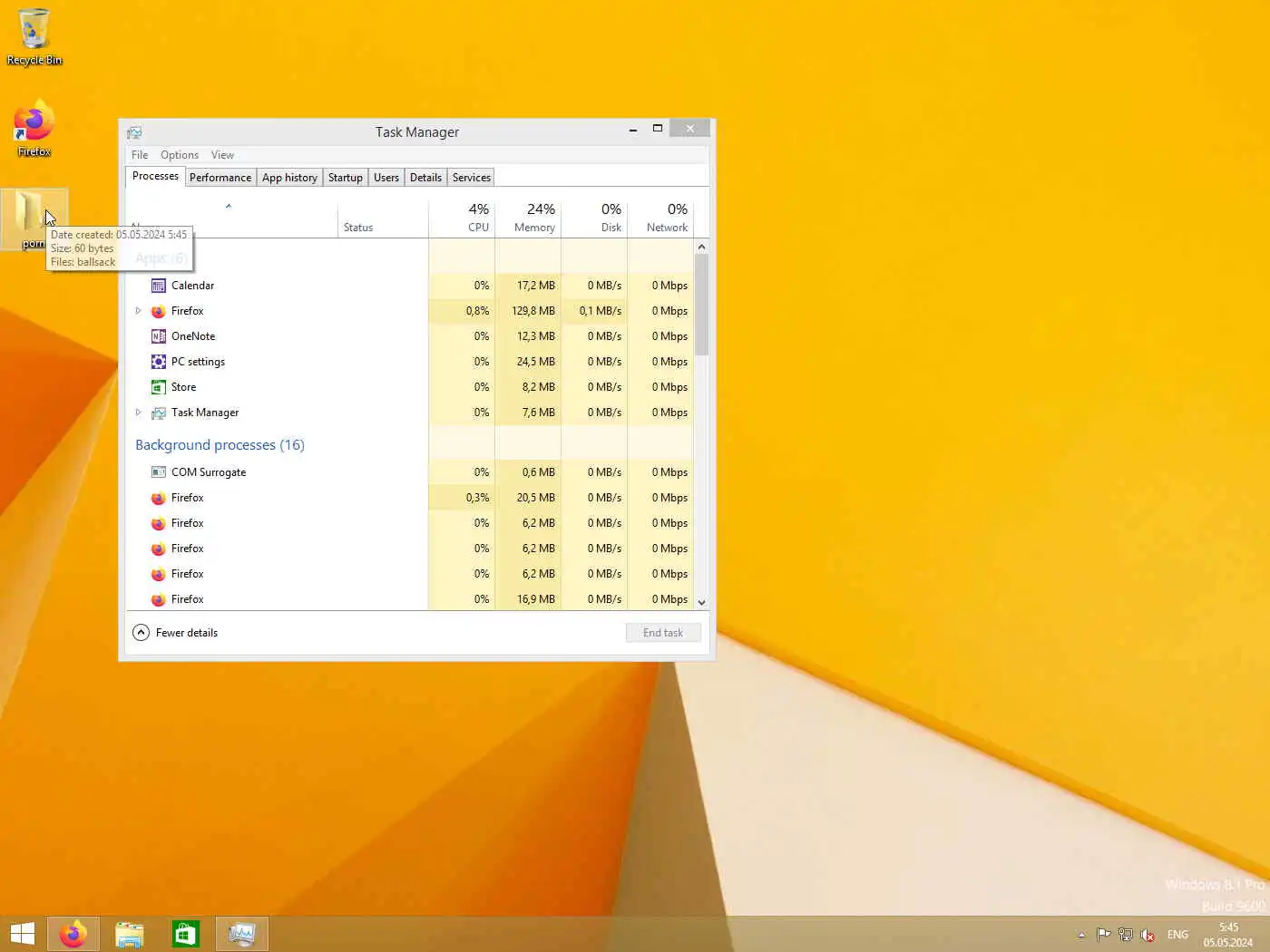Click the Status column header
This screenshot has width=1270, height=952.
coord(383,218)
